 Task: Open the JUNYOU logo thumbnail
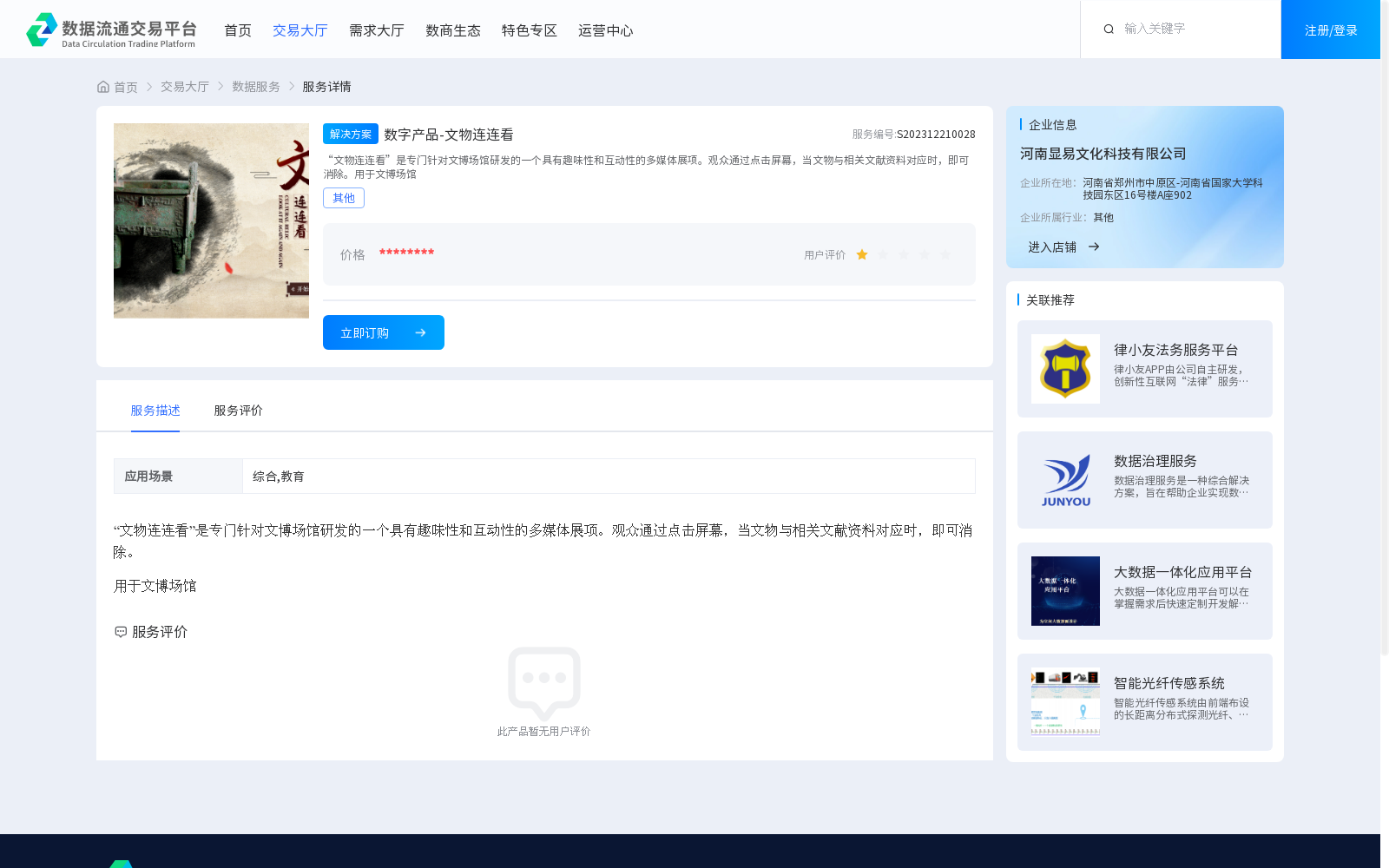1065,480
